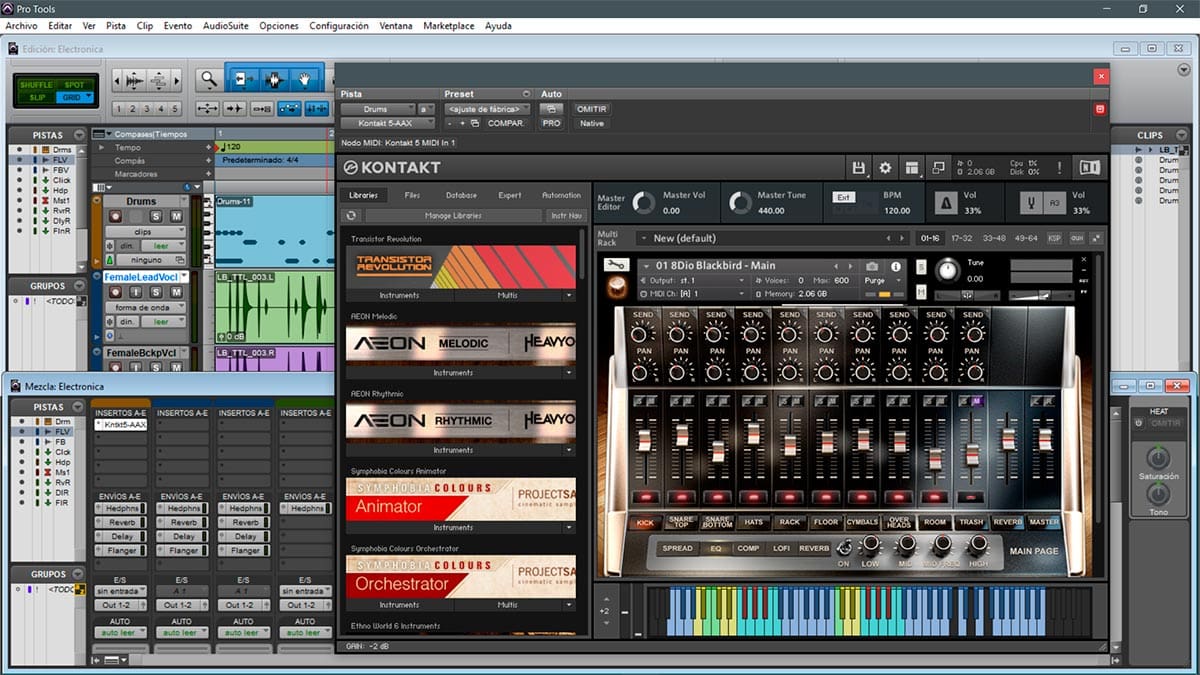Open the automation enable window icon in plug-in header
1200x675 pixels.
click(x=551, y=109)
